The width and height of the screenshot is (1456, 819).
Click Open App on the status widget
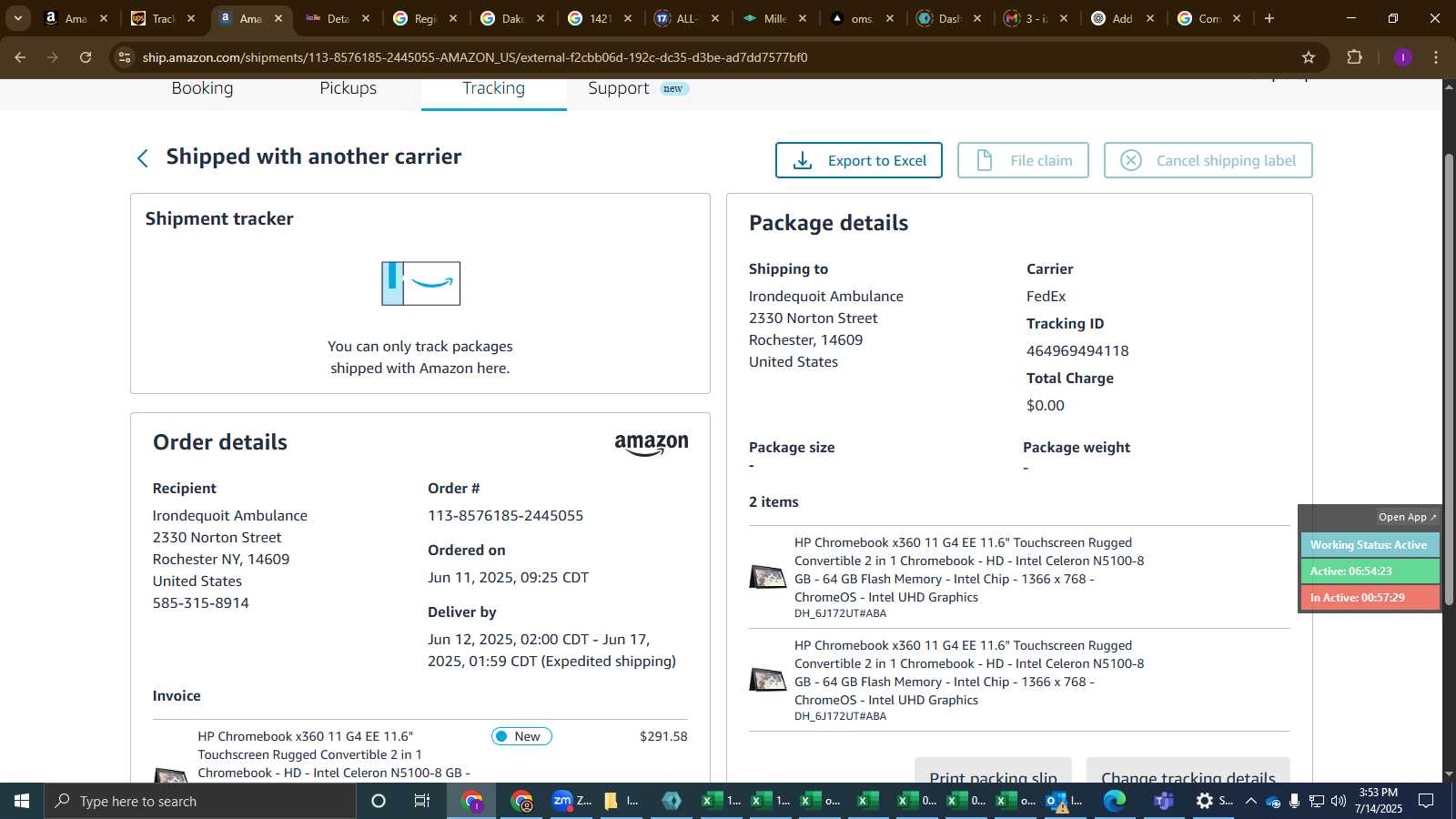pyautogui.click(x=1407, y=517)
